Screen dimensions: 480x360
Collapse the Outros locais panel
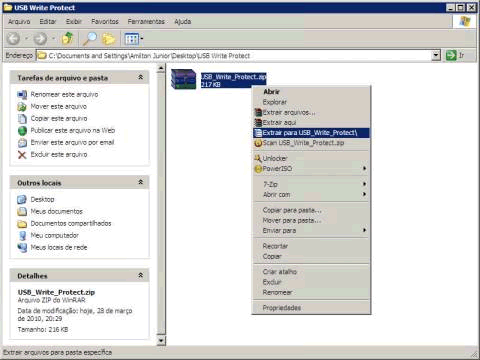coord(141,182)
